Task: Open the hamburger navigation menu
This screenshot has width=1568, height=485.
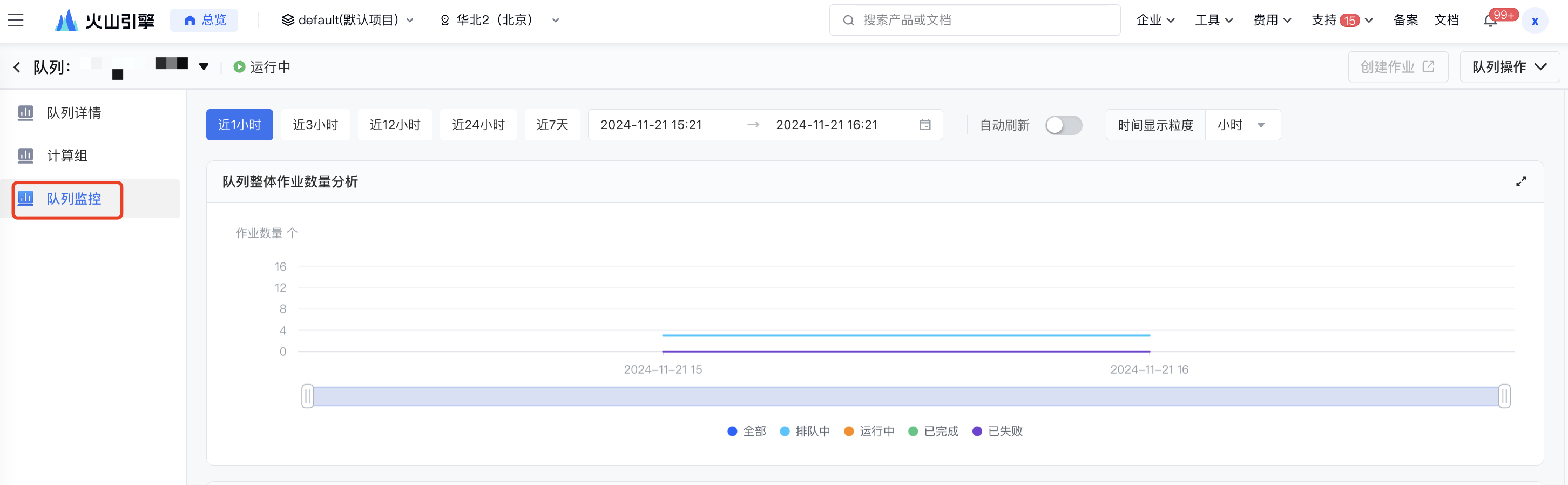Action: coord(16,20)
